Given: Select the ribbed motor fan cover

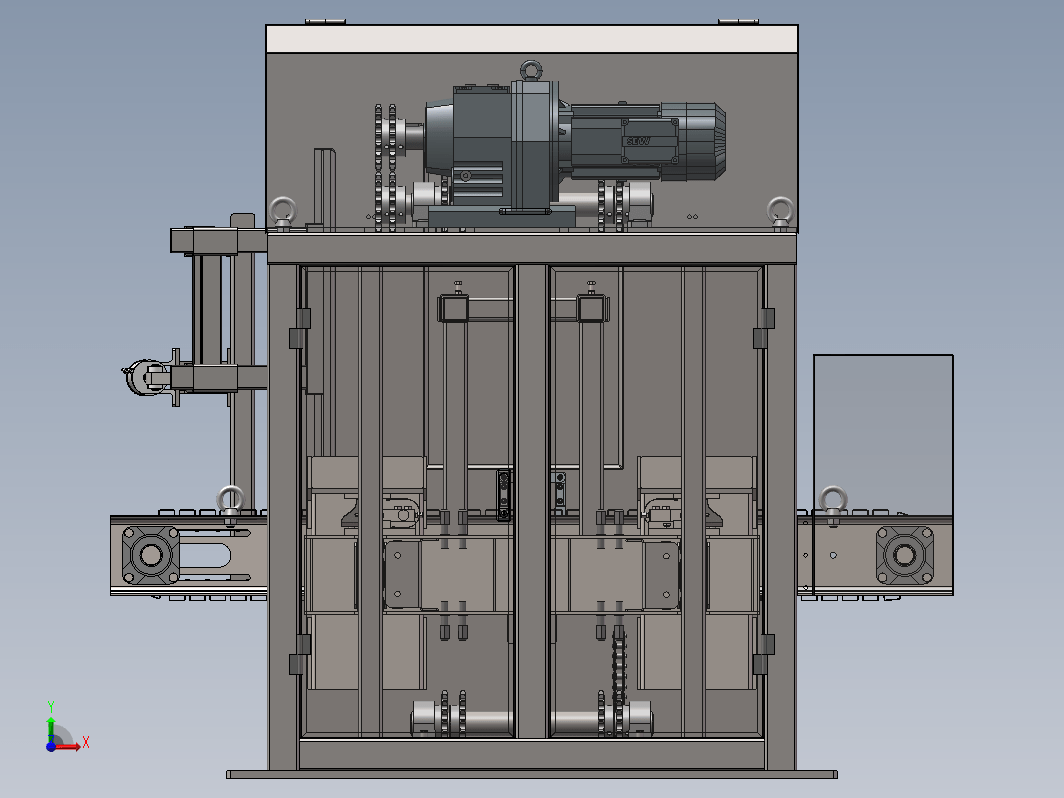Looking at the screenshot, I should click(x=694, y=141).
